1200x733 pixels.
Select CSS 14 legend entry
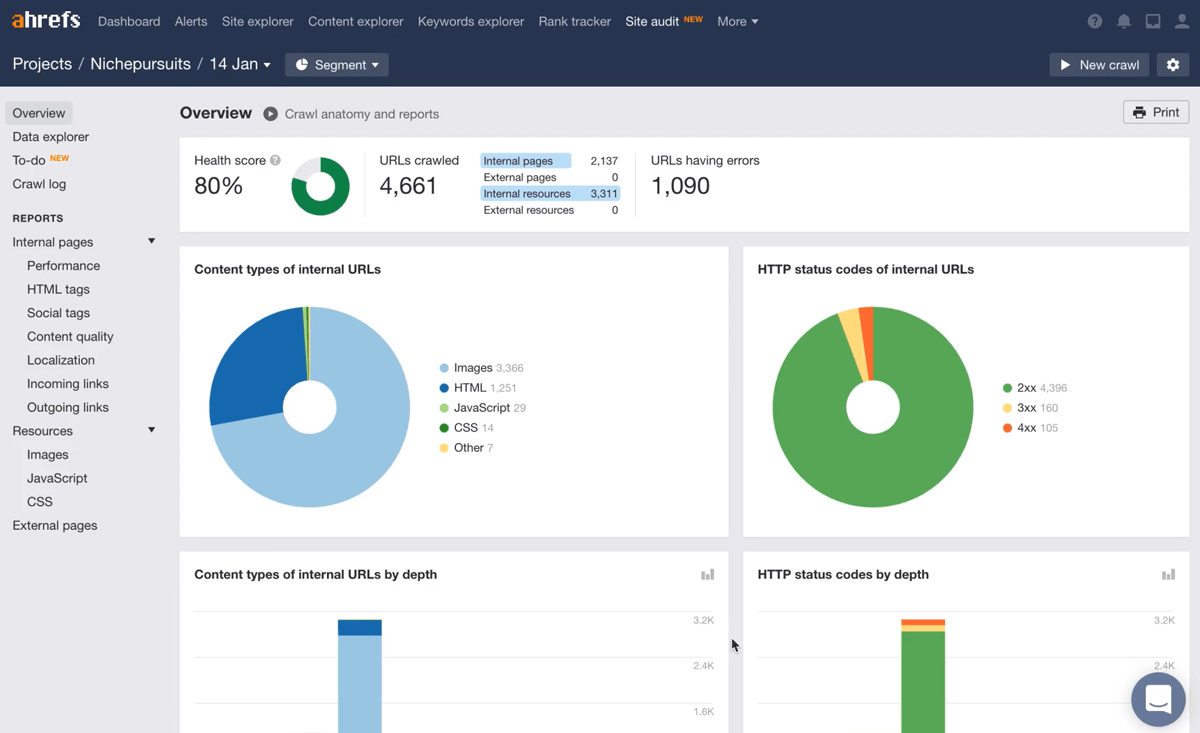click(x=467, y=428)
